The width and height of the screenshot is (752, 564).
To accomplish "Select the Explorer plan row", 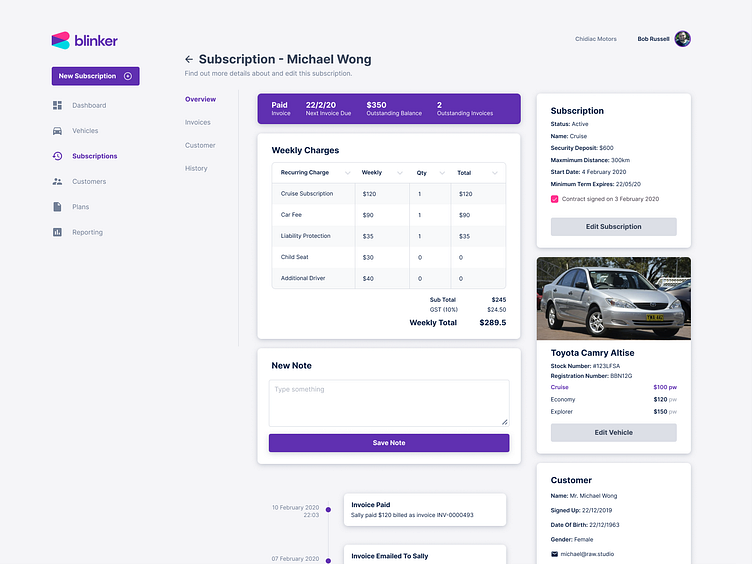I will (613, 412).
